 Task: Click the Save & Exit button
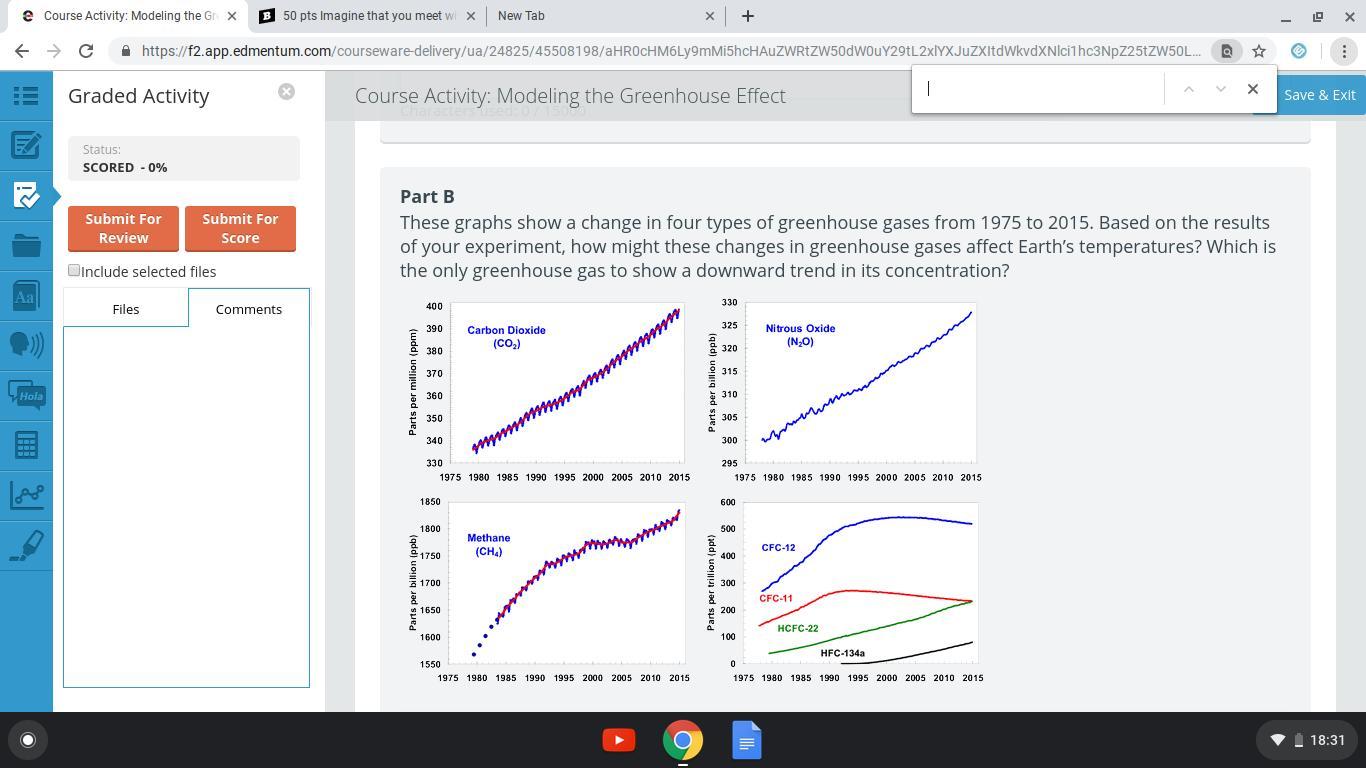click(x=1319, y=95)
